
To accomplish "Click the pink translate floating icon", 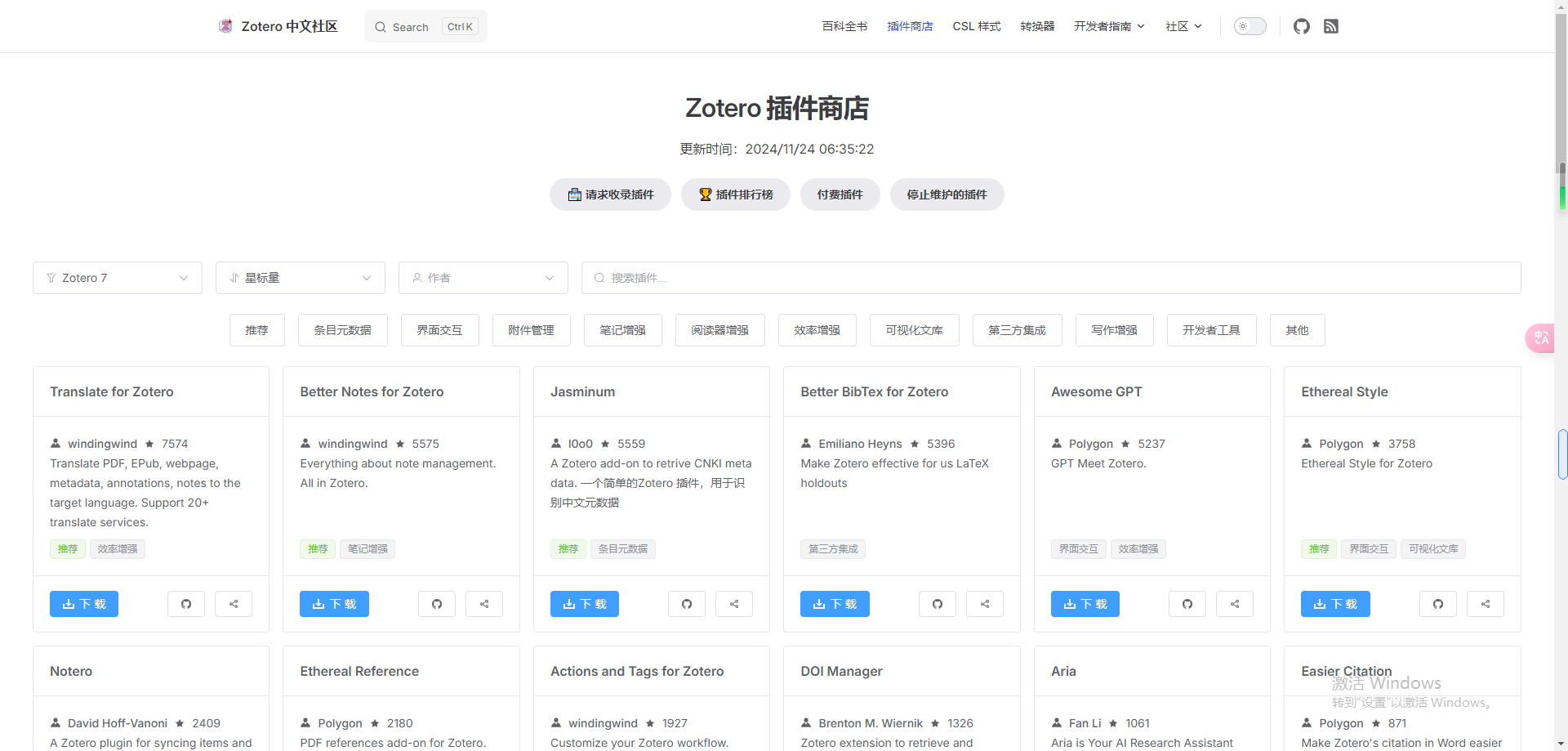I will (x=1540, y=338).
